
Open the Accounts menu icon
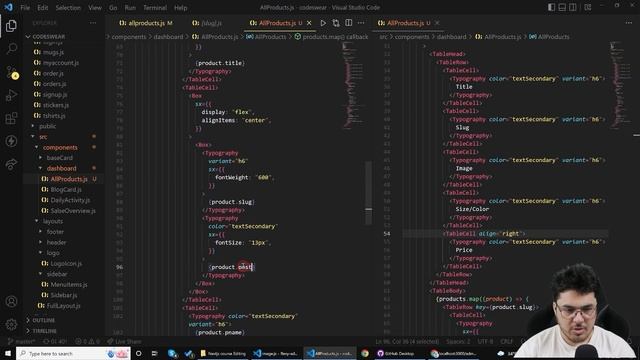click(11, 301)
